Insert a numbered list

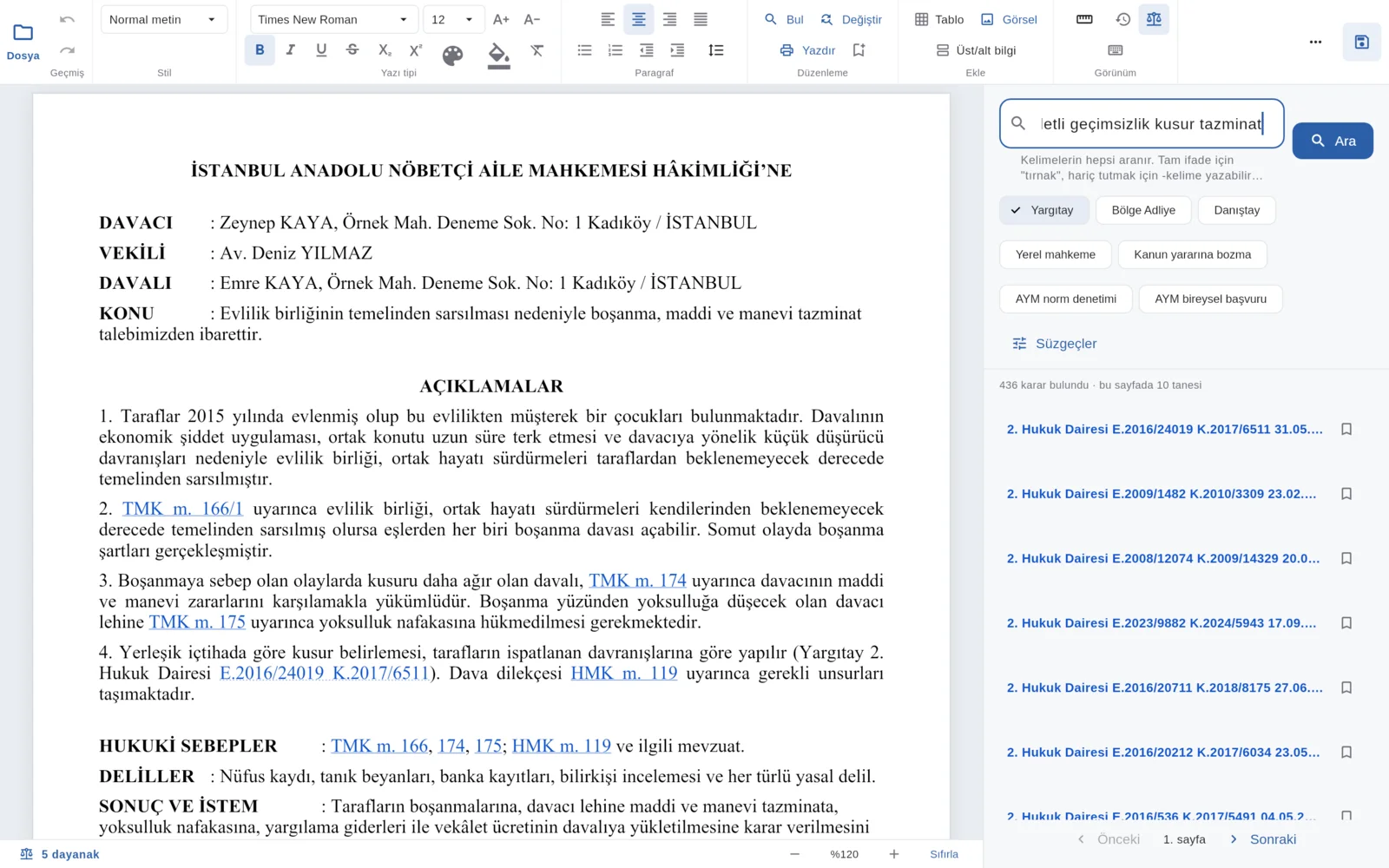tap(616, 50)
